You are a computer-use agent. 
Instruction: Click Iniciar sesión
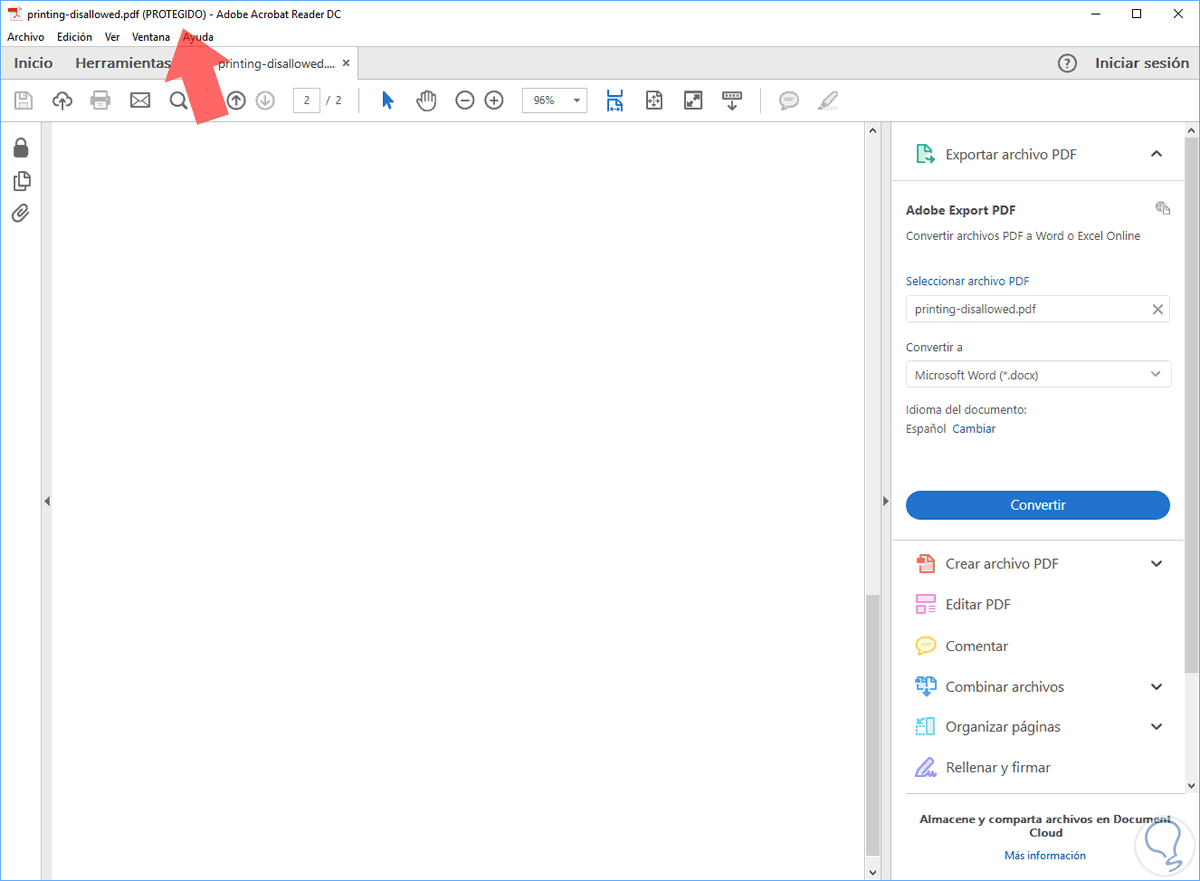coord(1142,63)
